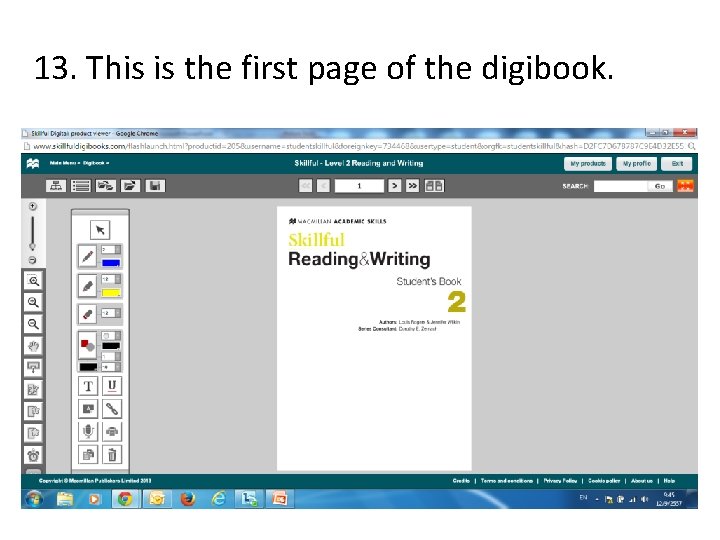Viewport: 720px width, 540px height.
Task: Select the arrow pointer tool
Action: coord(100,230)
